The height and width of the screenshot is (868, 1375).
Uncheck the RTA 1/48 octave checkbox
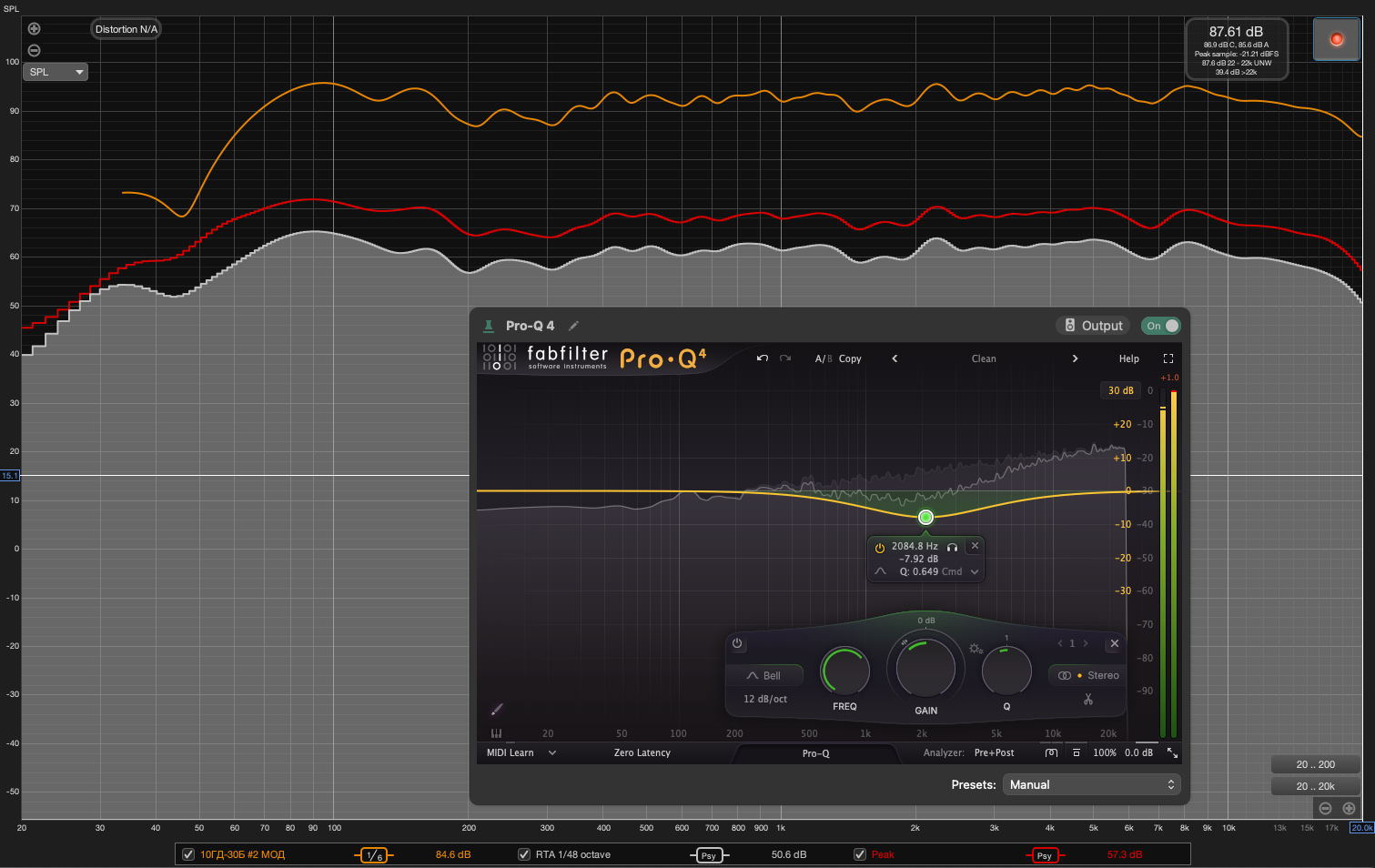(524, 854)
